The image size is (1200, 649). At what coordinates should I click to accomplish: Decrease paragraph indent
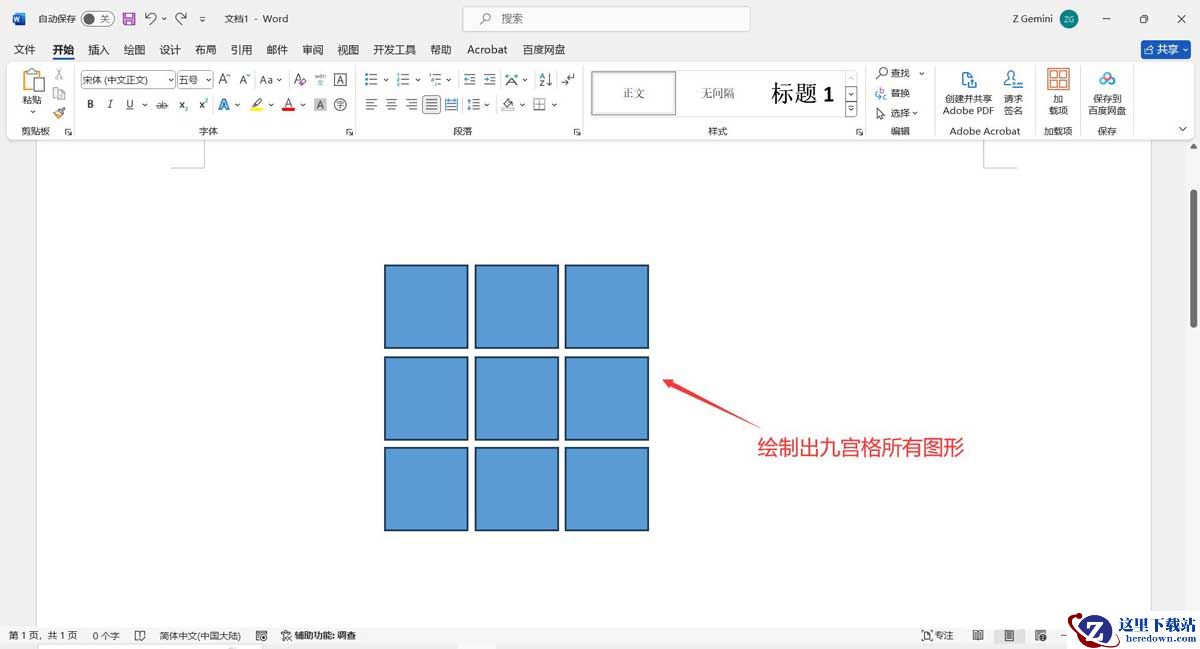click(470, 79)
